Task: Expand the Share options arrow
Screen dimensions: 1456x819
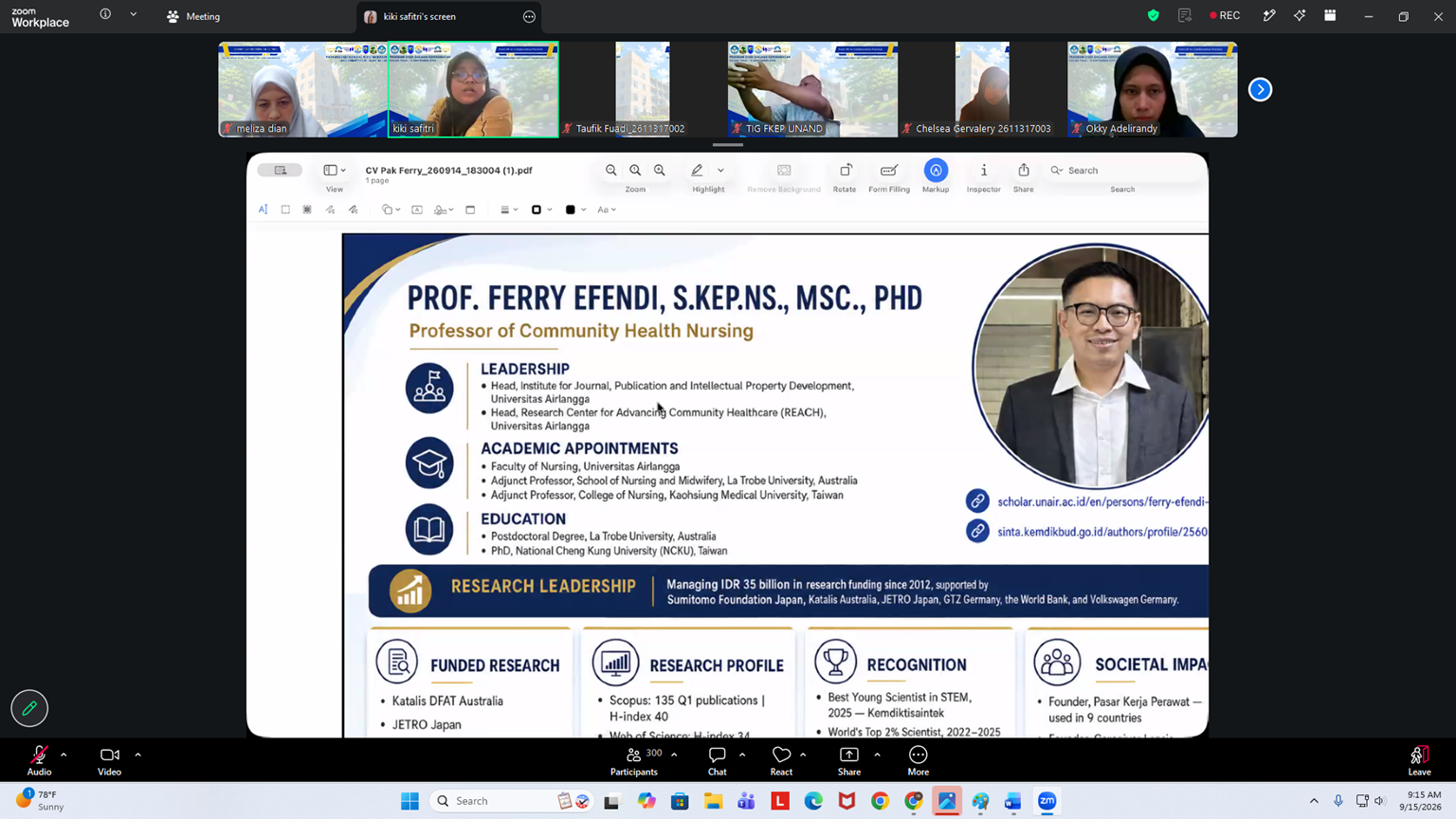Action: click(x=877, y=755)
